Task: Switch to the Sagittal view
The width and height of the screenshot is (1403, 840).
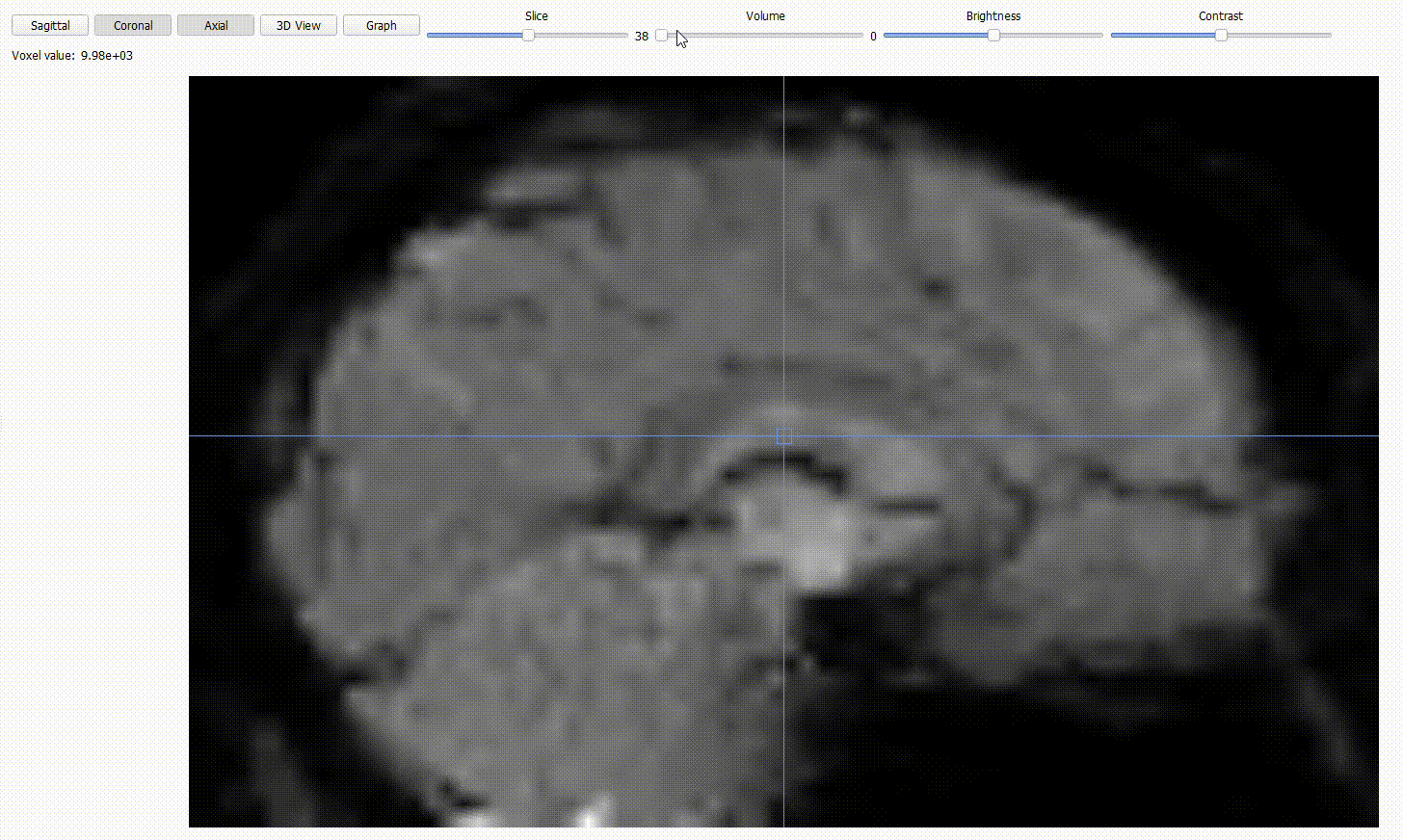Action: click(x=50, y=26)
